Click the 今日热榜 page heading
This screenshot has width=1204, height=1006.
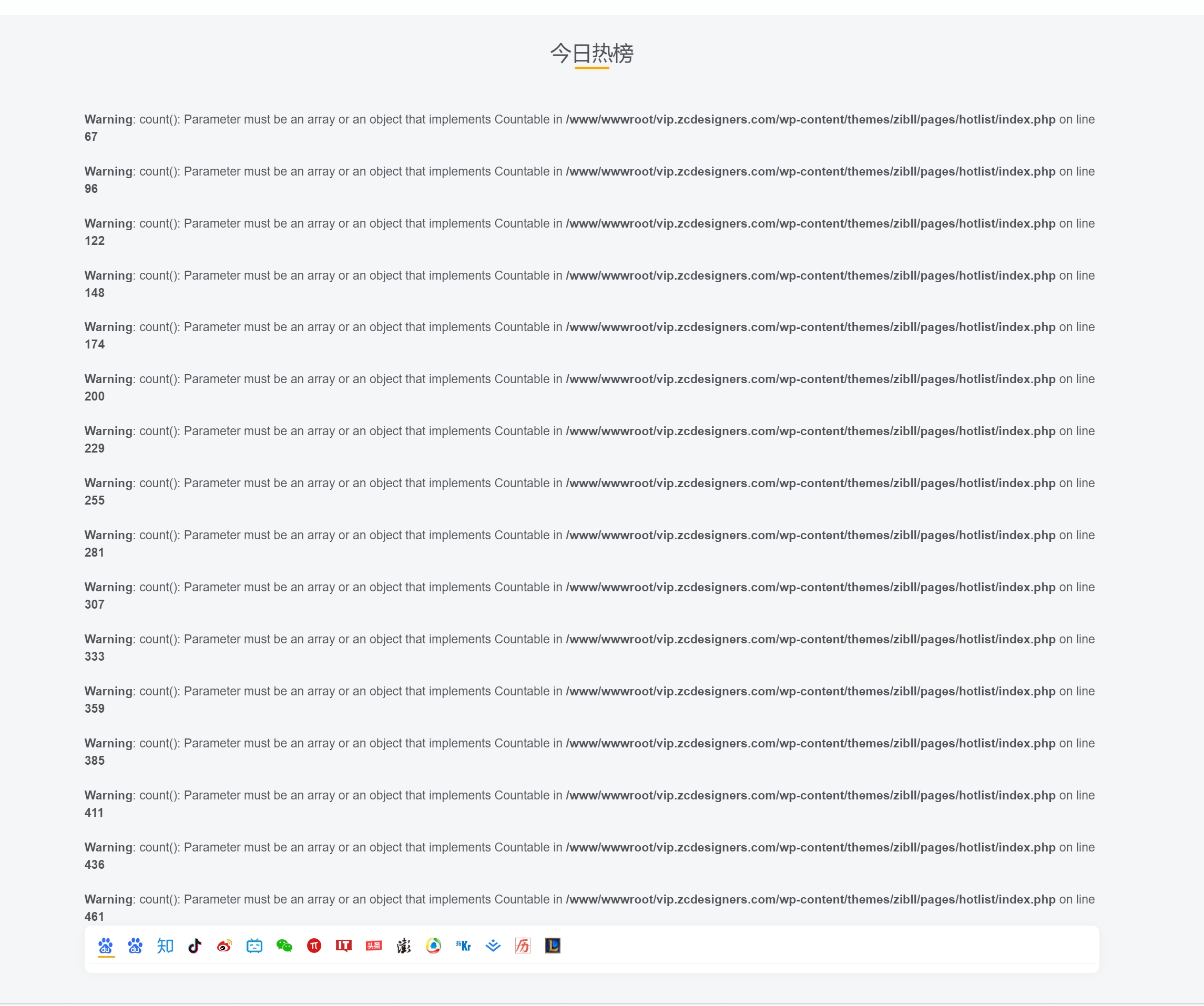click(x=591, y=53)
